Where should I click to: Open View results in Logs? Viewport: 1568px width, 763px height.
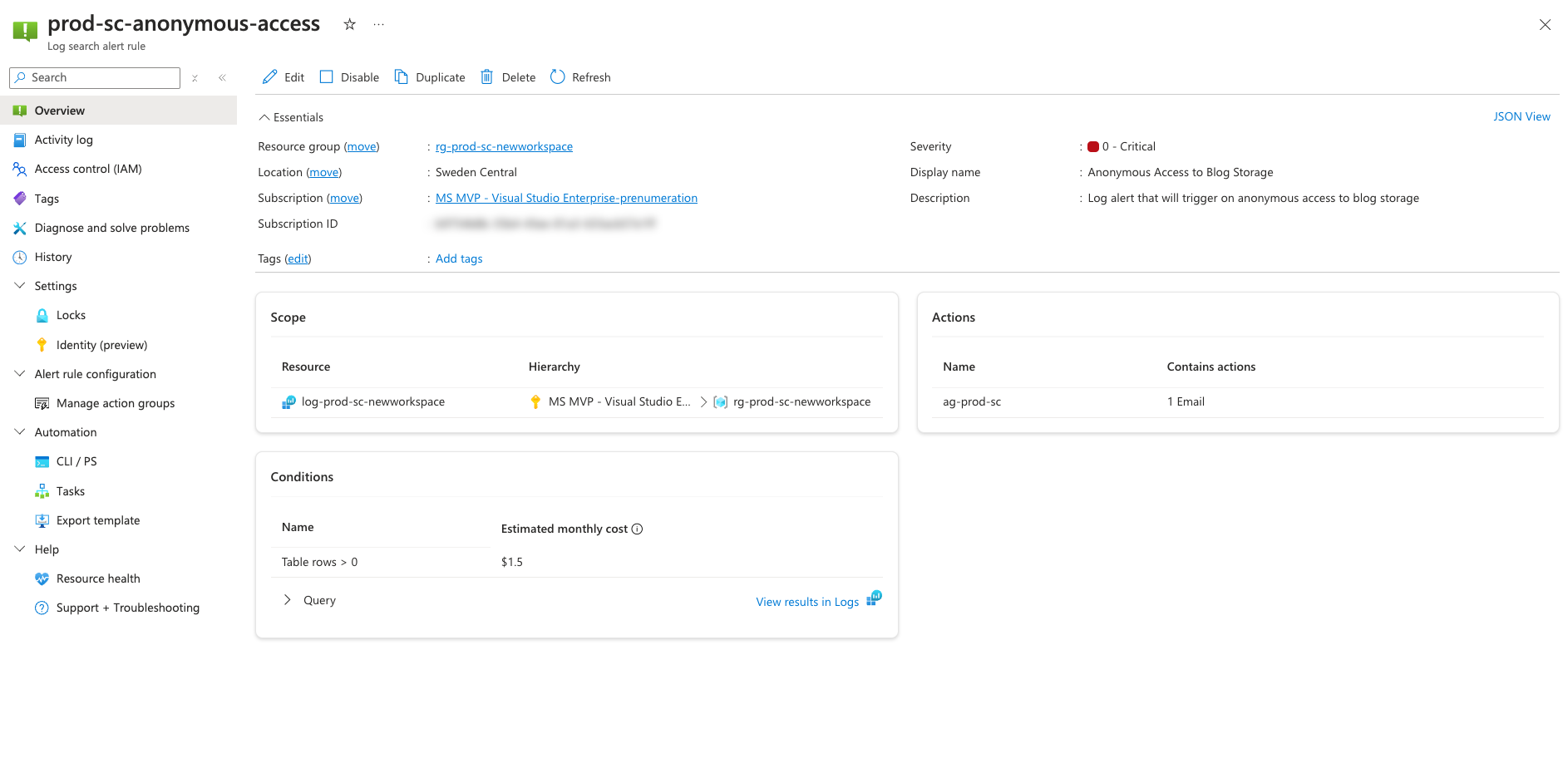[x=807, y=602]
